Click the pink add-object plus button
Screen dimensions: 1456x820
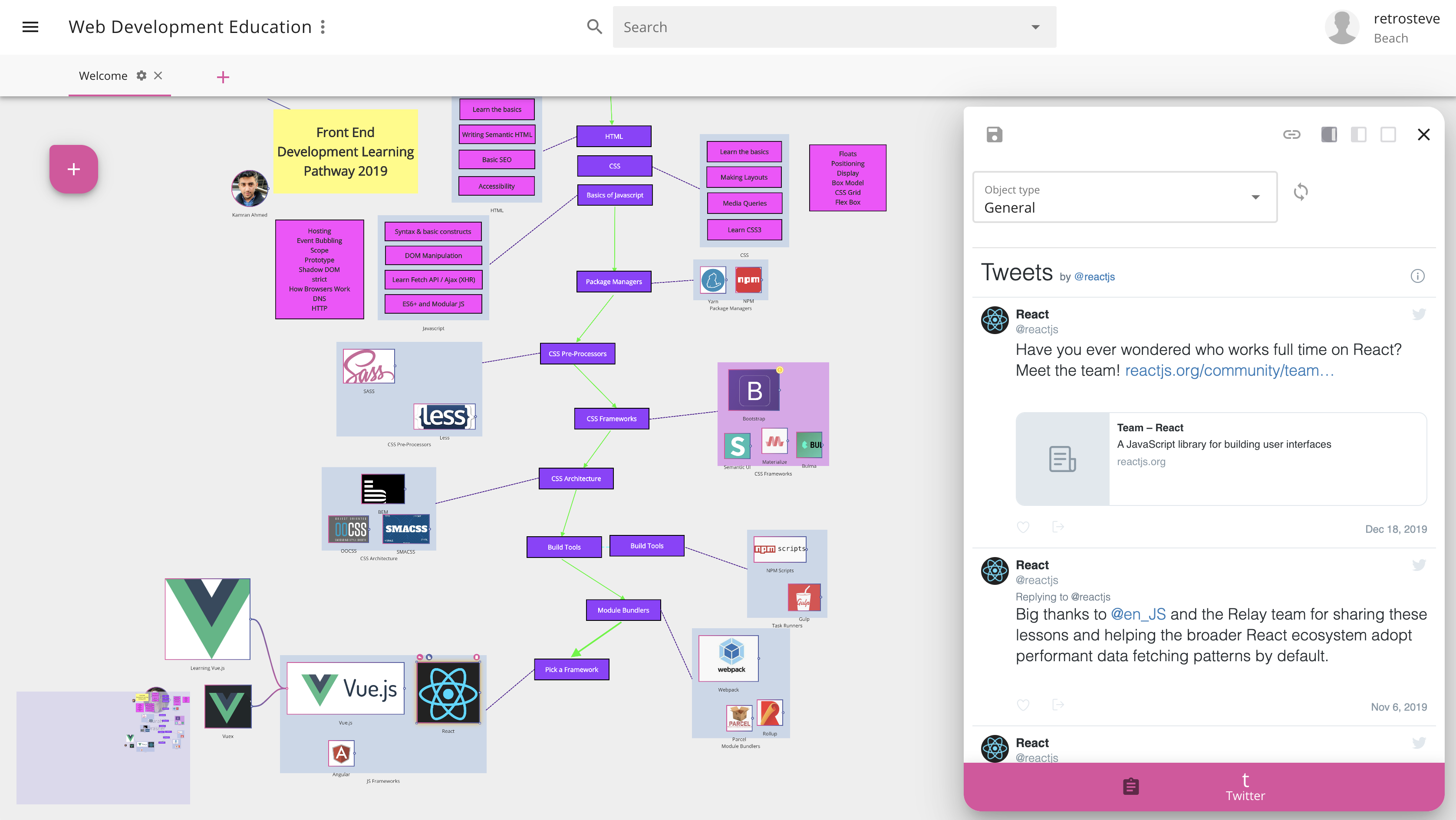[x=73, y=169]
